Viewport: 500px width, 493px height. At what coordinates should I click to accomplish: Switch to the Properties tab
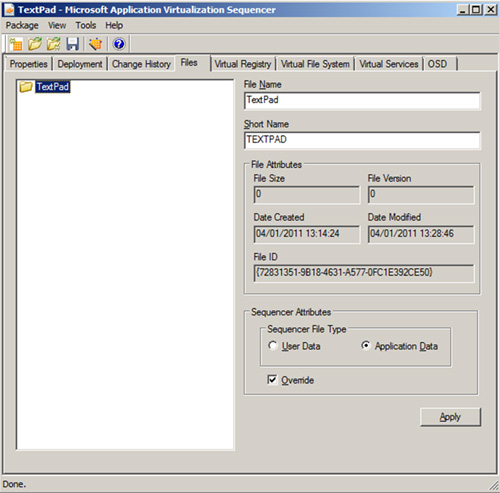click(29, 64)
